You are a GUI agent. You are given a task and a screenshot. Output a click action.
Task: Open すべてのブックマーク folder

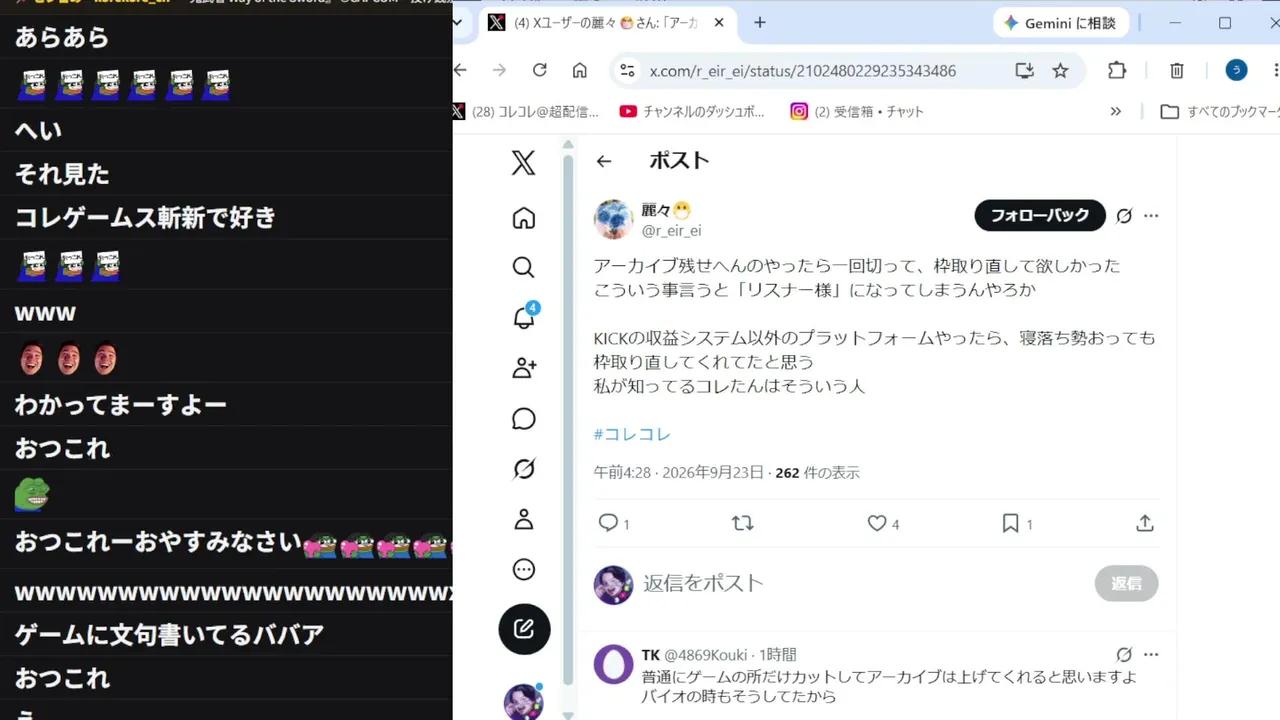coord(1219,112)
